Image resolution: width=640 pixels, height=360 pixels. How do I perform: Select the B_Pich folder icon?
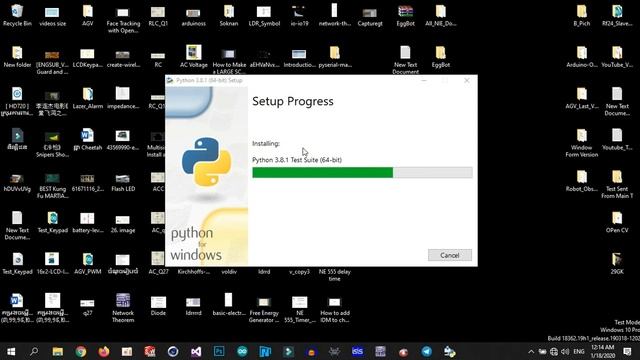pos(582,16)
